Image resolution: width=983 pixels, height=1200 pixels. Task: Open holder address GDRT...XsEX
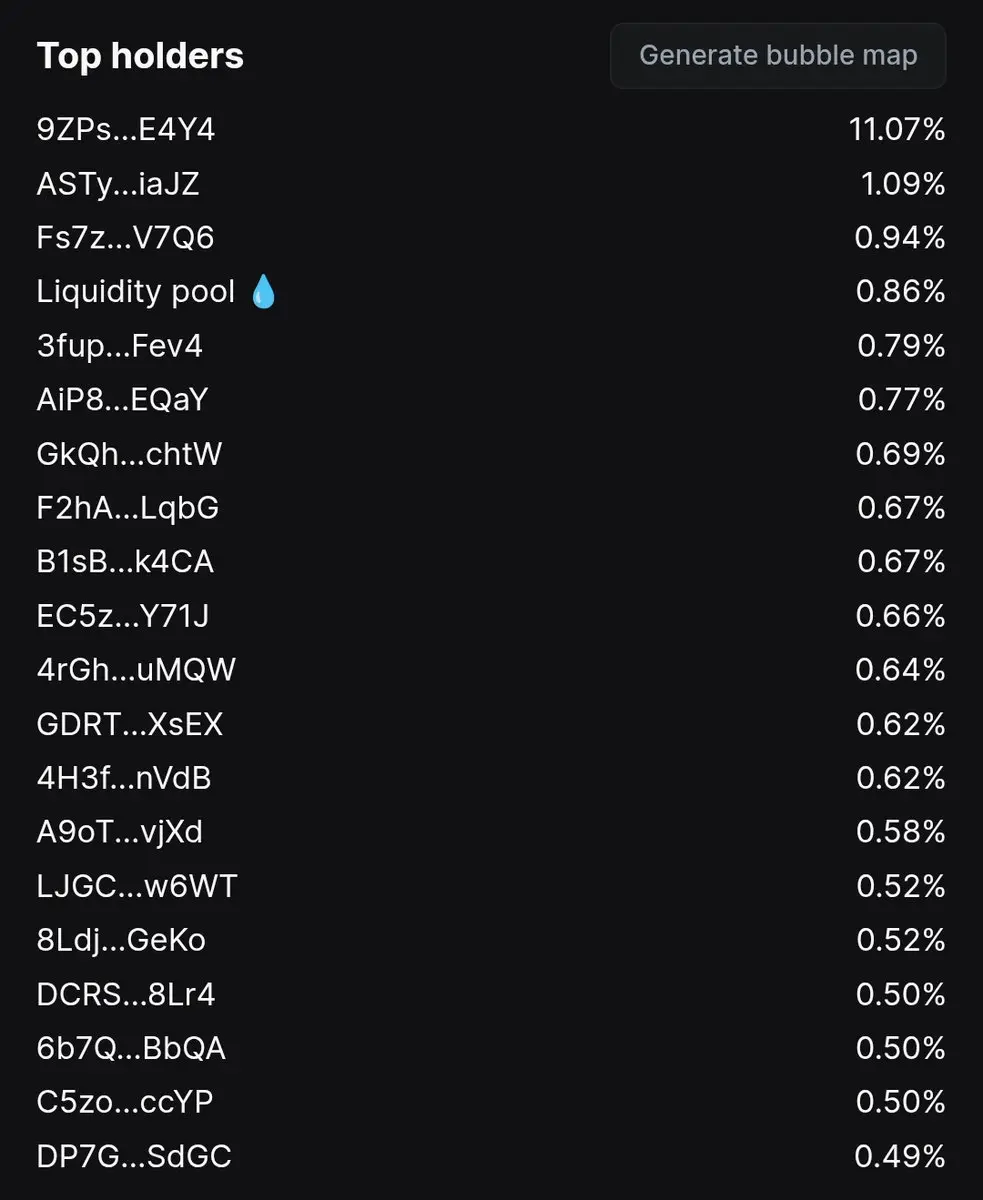[130, 724]
